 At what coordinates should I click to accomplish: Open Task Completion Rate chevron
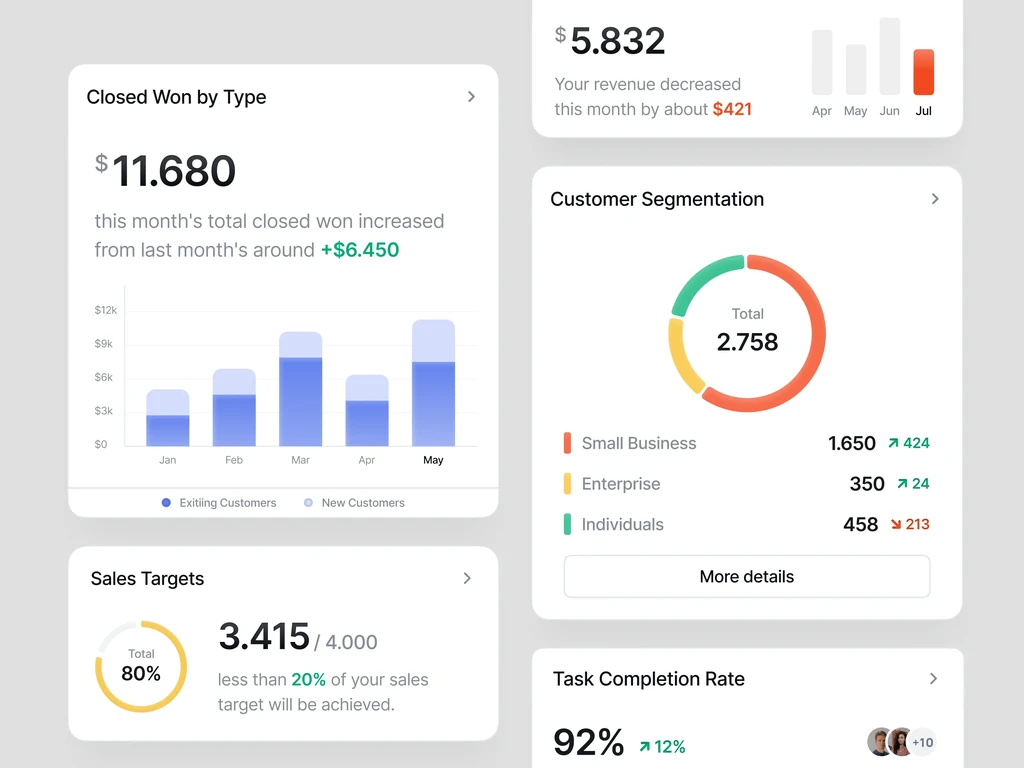click(933, 679)
